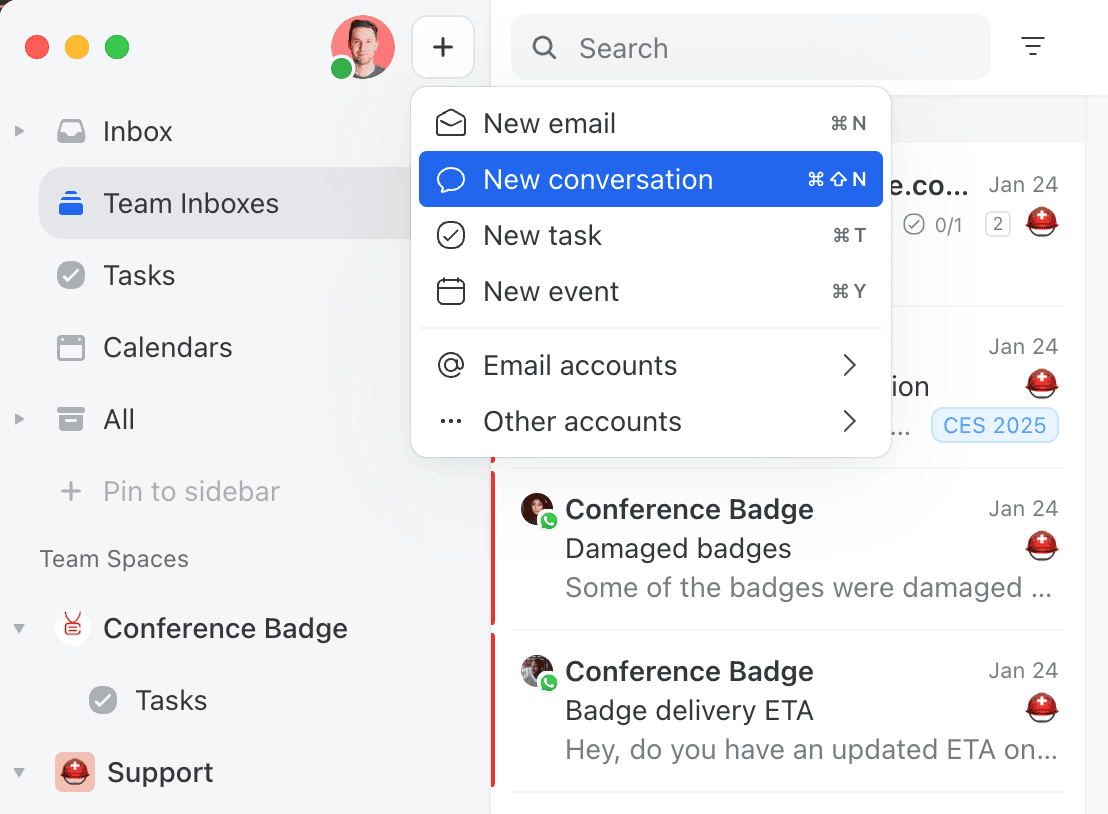Open Conference Badge team space
The height and width of the screenshot is (814, 1108).
[225, 628]
